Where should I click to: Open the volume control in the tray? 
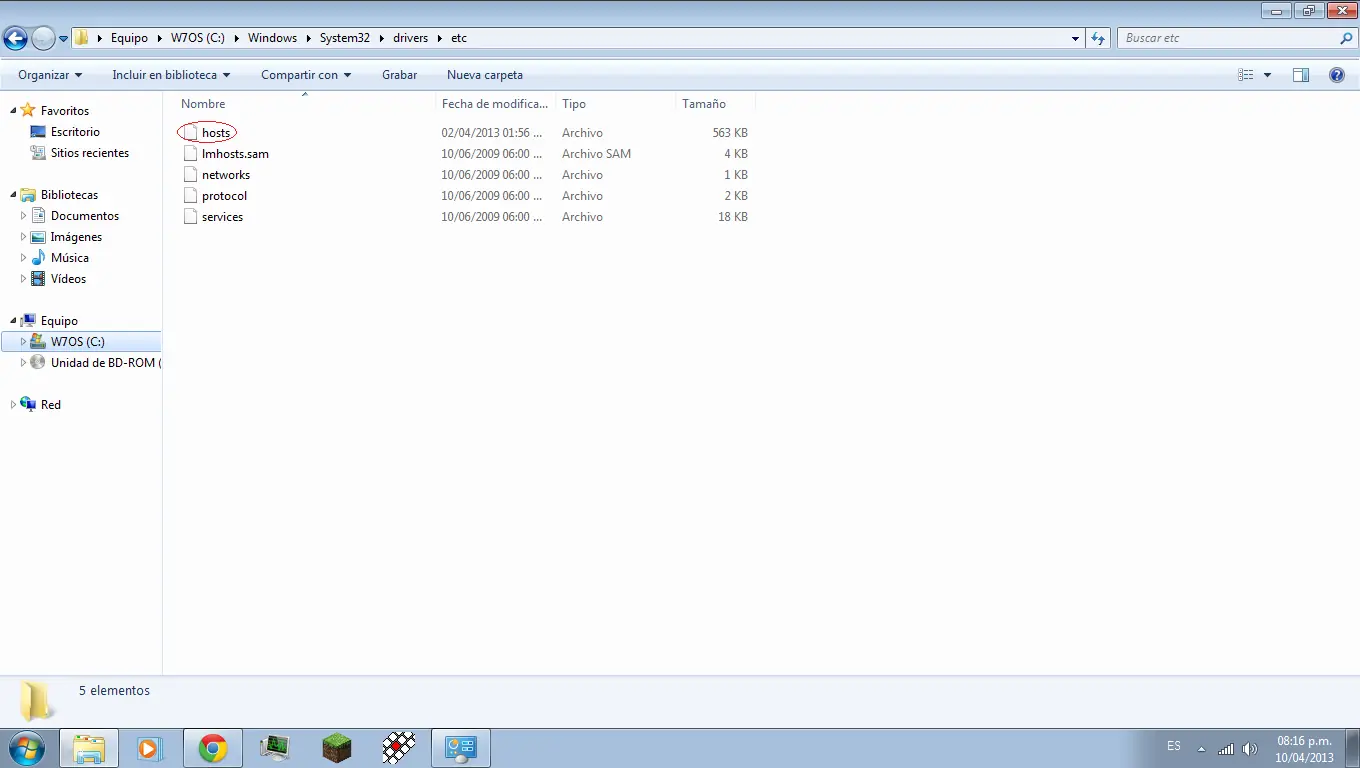pos(1250,748)
